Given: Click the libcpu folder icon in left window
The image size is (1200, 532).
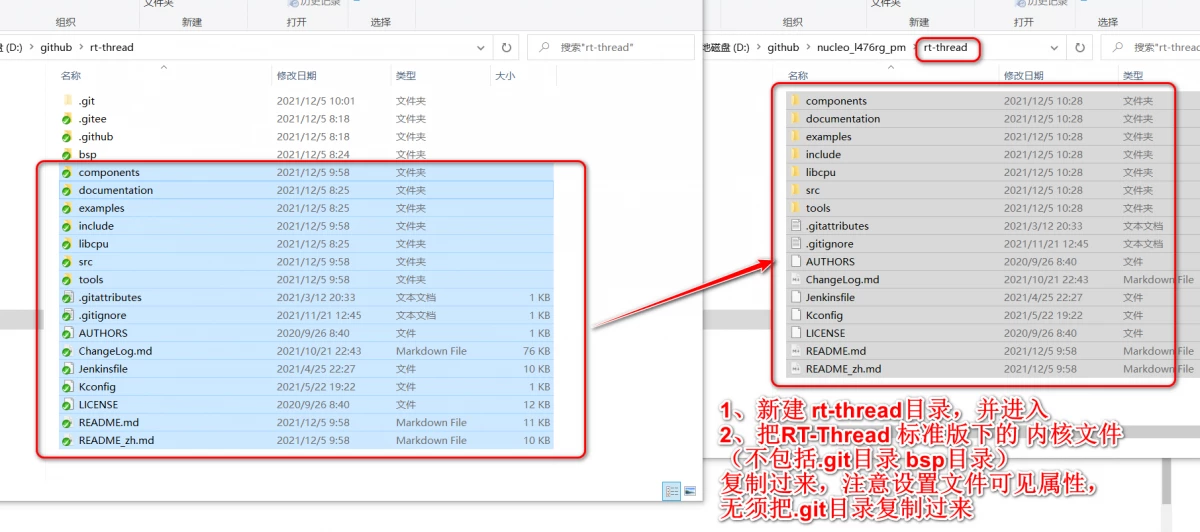Looking at the screenshot, I should pyautogui.click(x=67, y=244).
